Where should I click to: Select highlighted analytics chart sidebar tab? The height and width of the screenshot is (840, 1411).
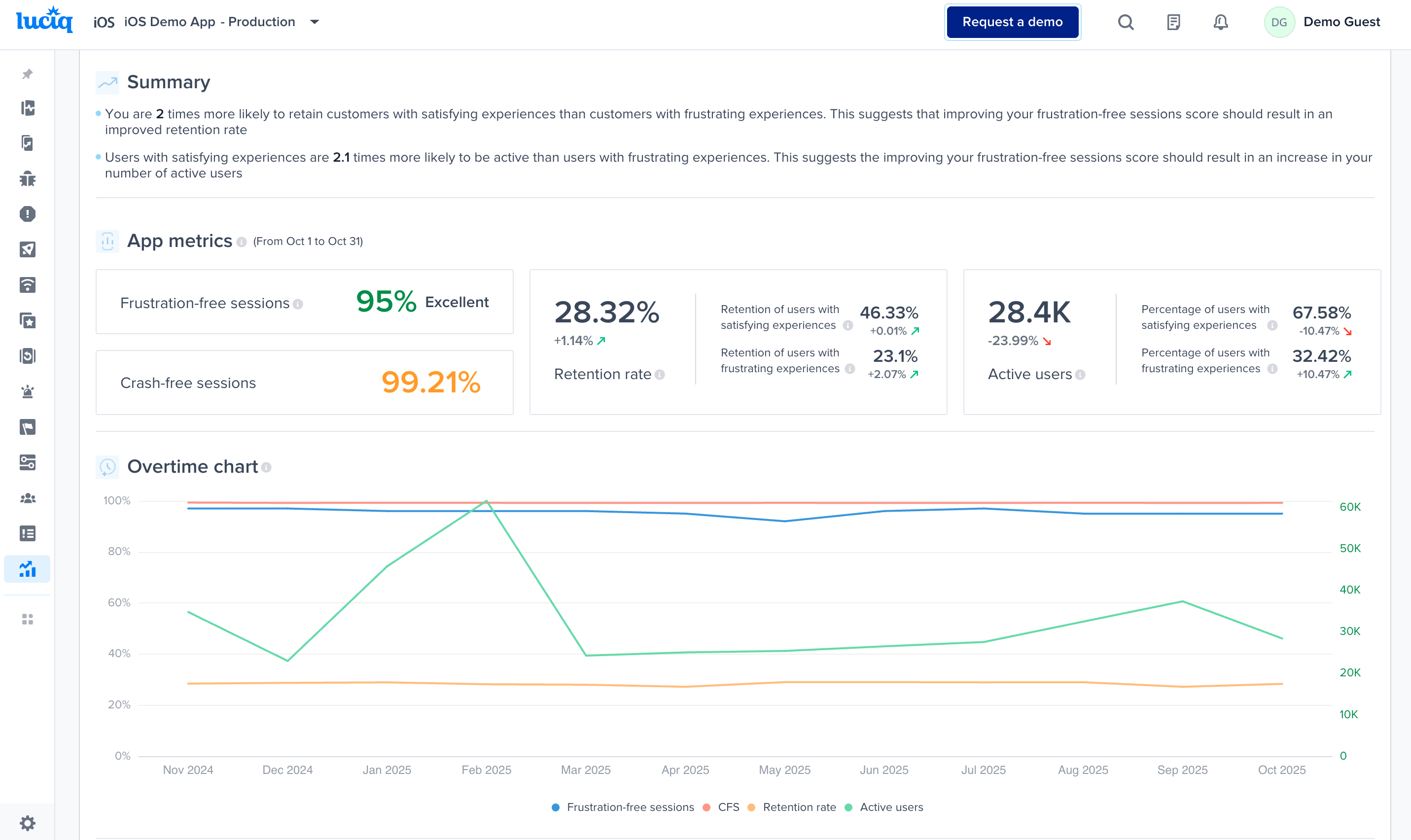pos(27,569)
